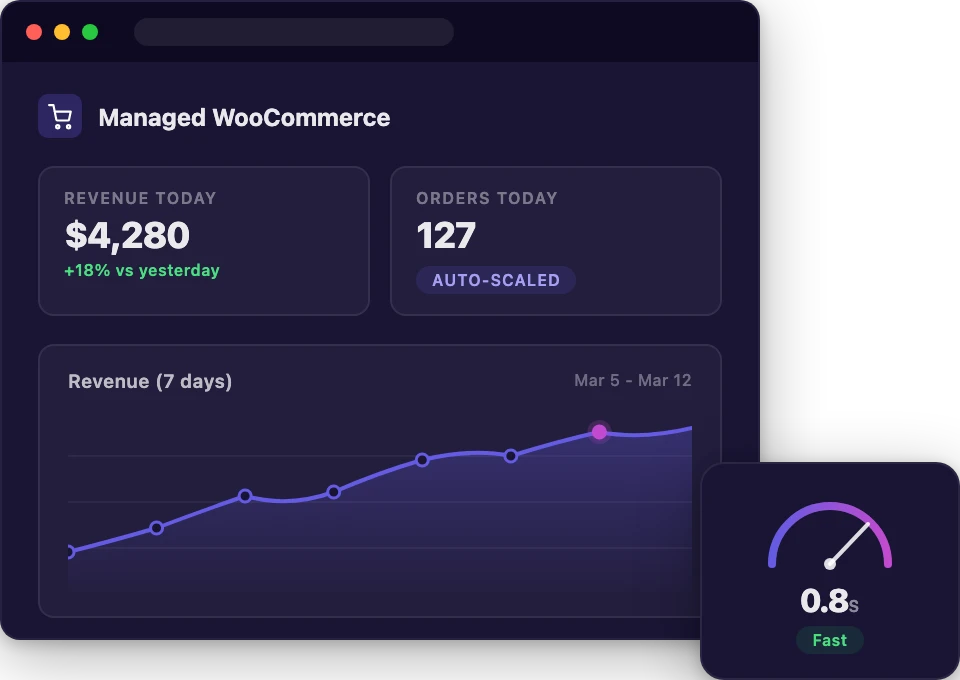Click the AUTO-SCALED badge
The width and height of the screenshot is (960, 680).
coord(496,280)
